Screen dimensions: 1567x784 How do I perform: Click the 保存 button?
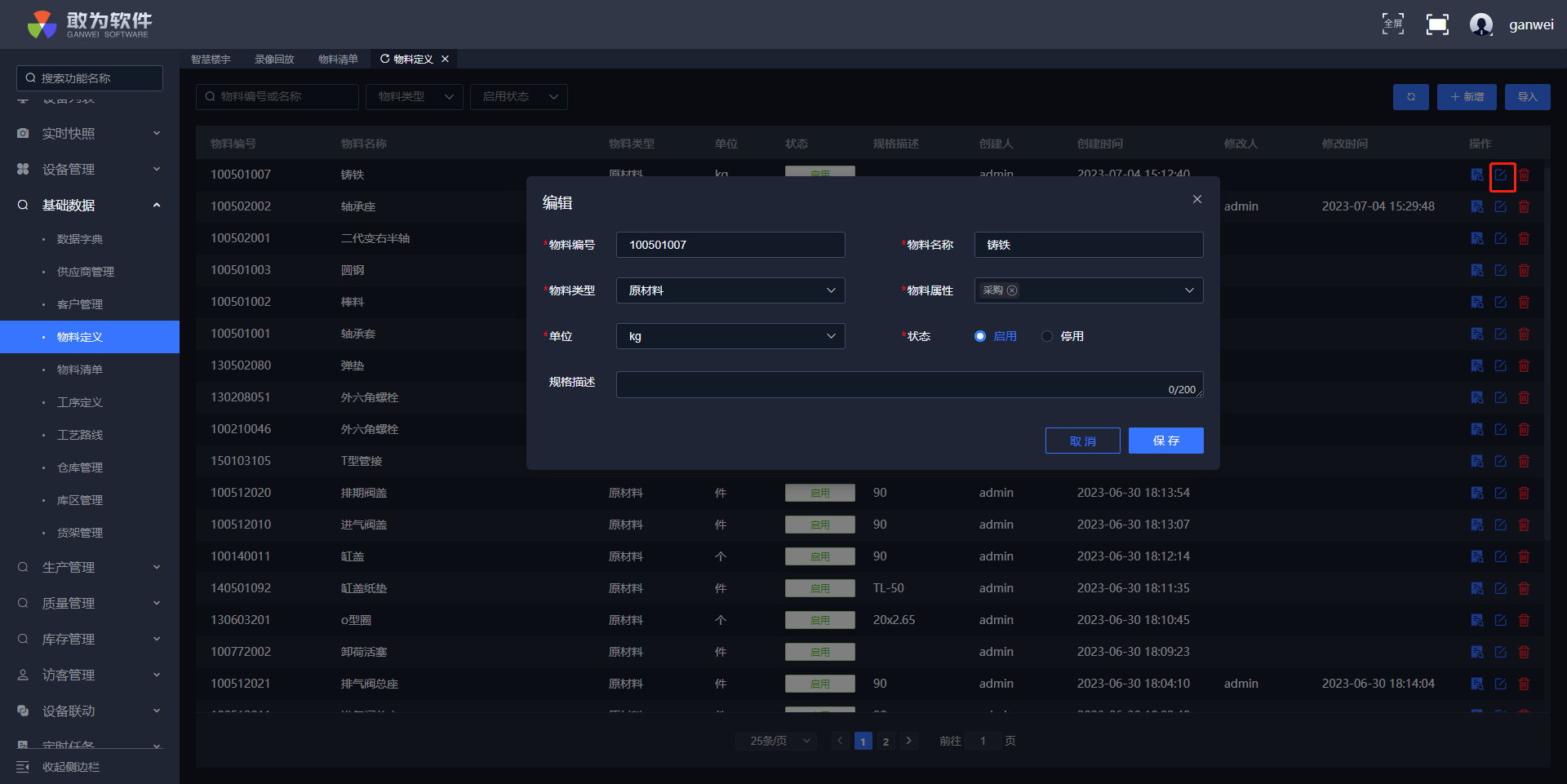(x=1165, y=441)
